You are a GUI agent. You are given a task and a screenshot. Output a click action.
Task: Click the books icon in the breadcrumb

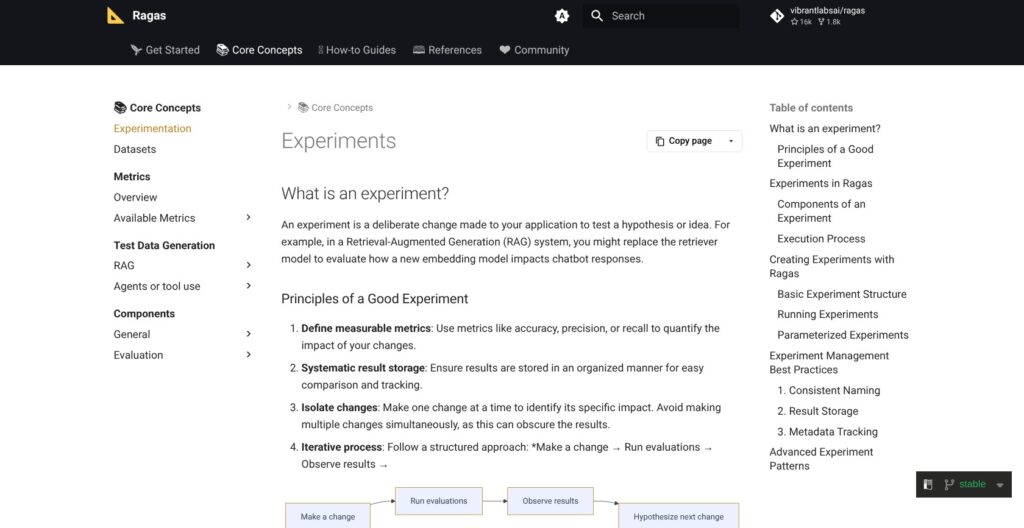point(303,107)
